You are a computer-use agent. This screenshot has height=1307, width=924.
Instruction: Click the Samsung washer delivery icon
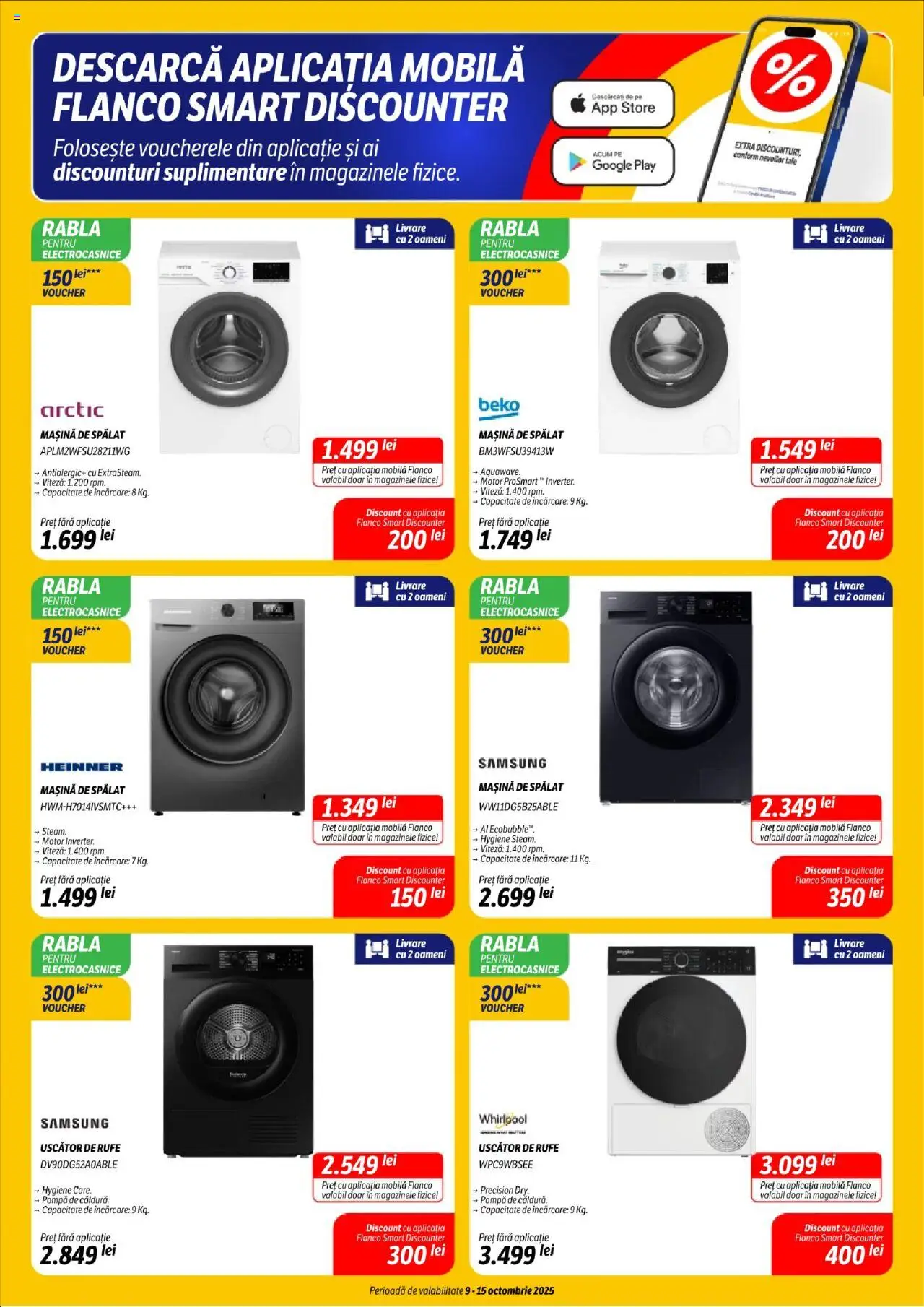(843, 591)
